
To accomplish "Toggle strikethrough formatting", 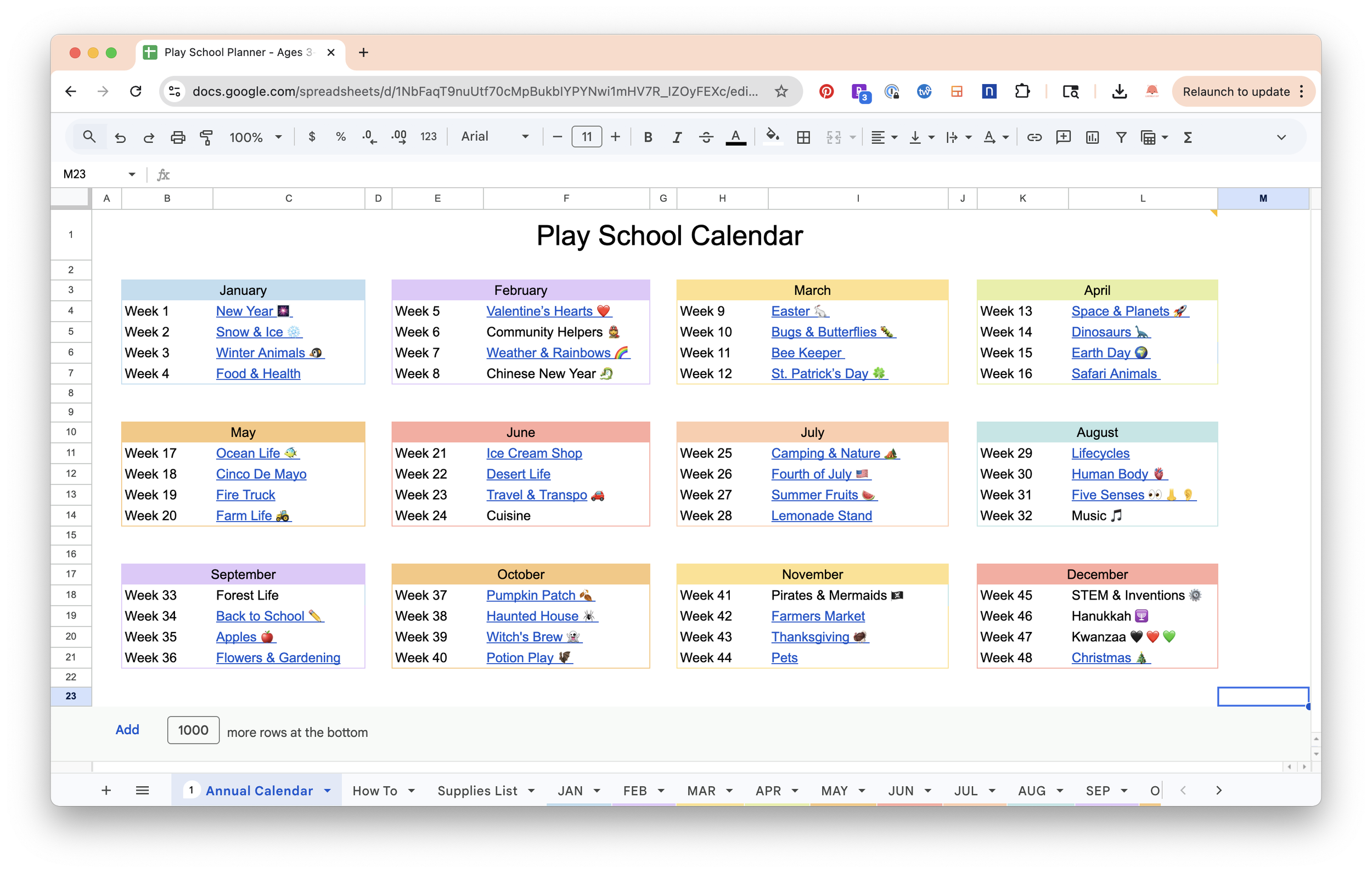I will click(706, 137).
